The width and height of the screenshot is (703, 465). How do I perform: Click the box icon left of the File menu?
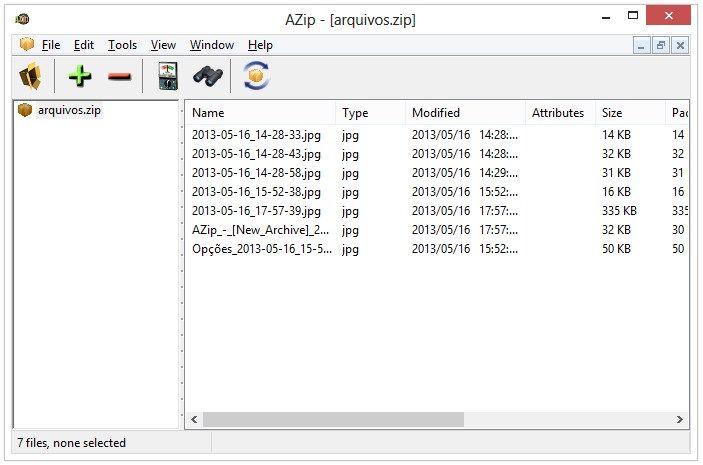(27, 44)
